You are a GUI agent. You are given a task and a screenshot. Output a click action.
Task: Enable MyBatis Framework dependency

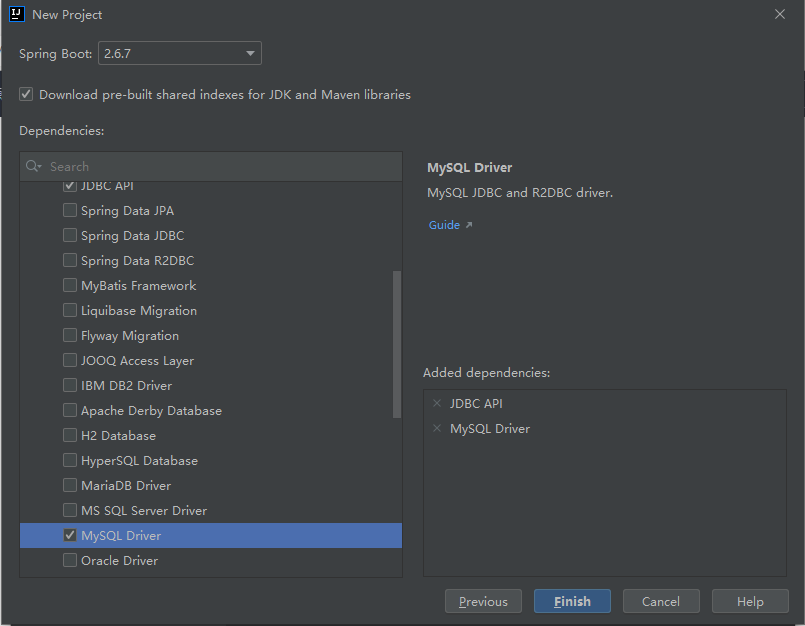(70, 285)
